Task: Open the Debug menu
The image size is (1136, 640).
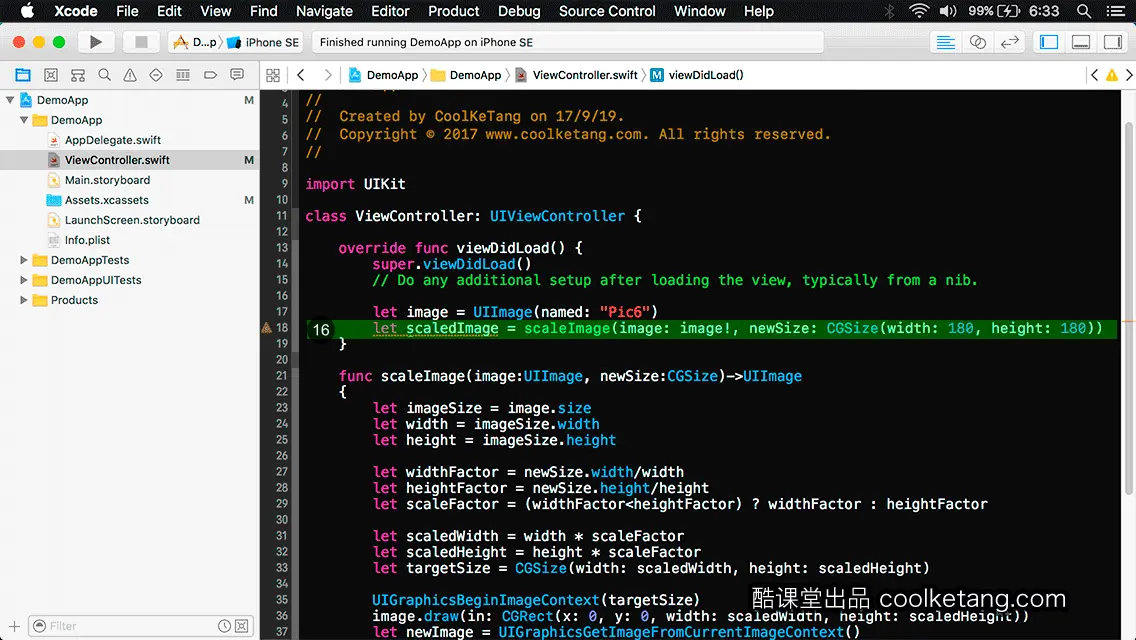Action: 519,11
